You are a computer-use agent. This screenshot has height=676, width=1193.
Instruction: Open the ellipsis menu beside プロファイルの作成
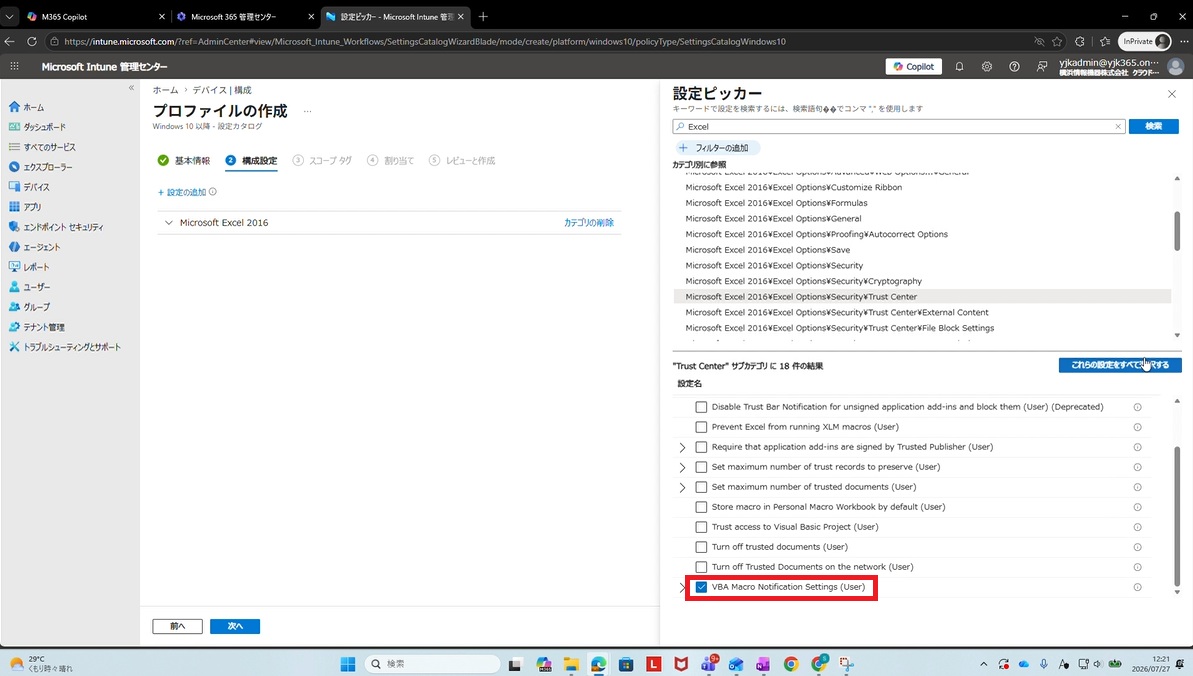pos(307,111)
